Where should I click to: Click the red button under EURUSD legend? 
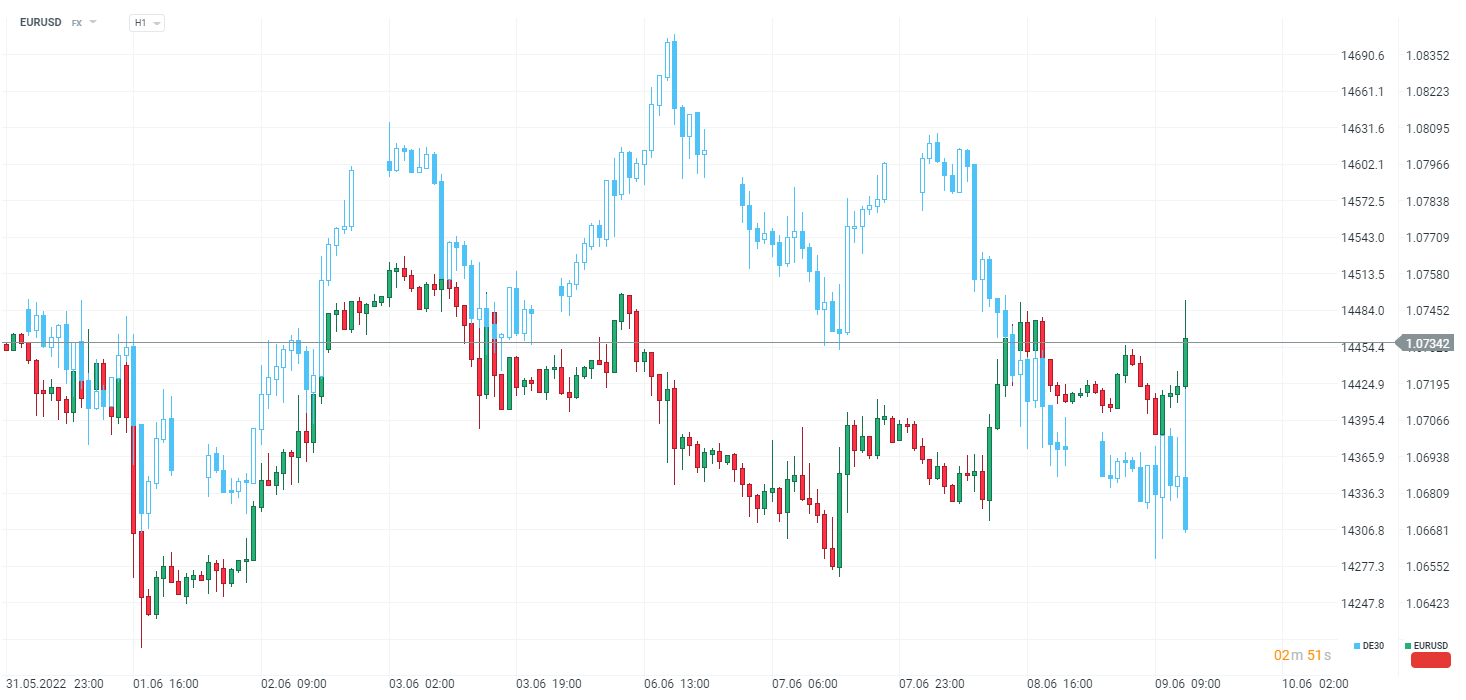(x=1430, y=660)
